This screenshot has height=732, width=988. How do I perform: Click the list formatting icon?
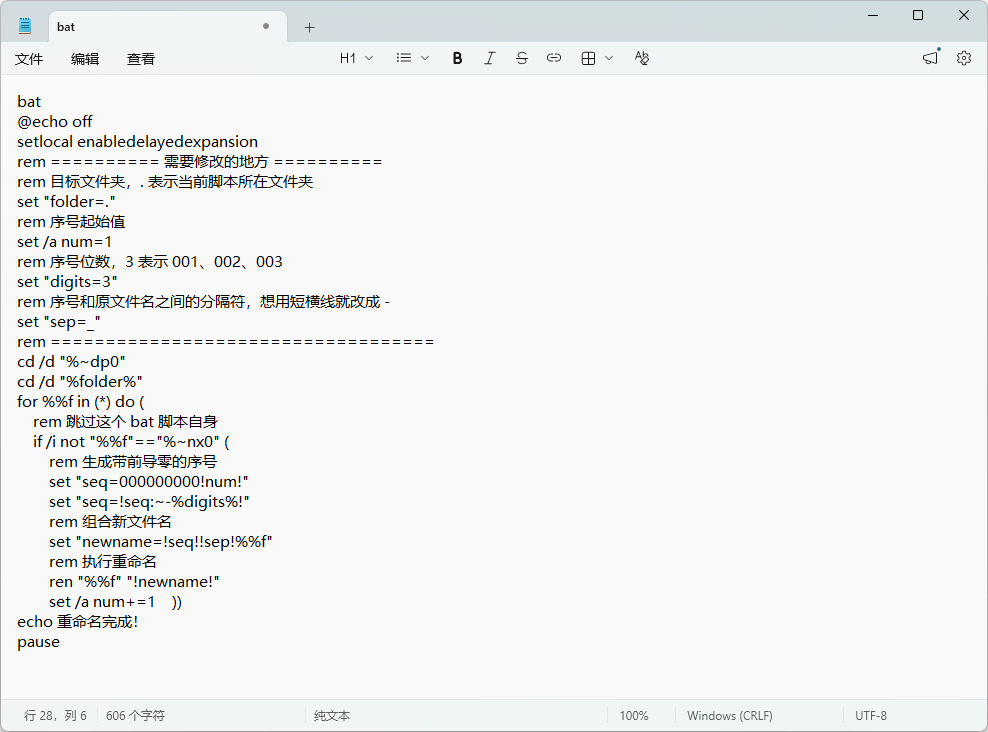click(x=404, y=59)
